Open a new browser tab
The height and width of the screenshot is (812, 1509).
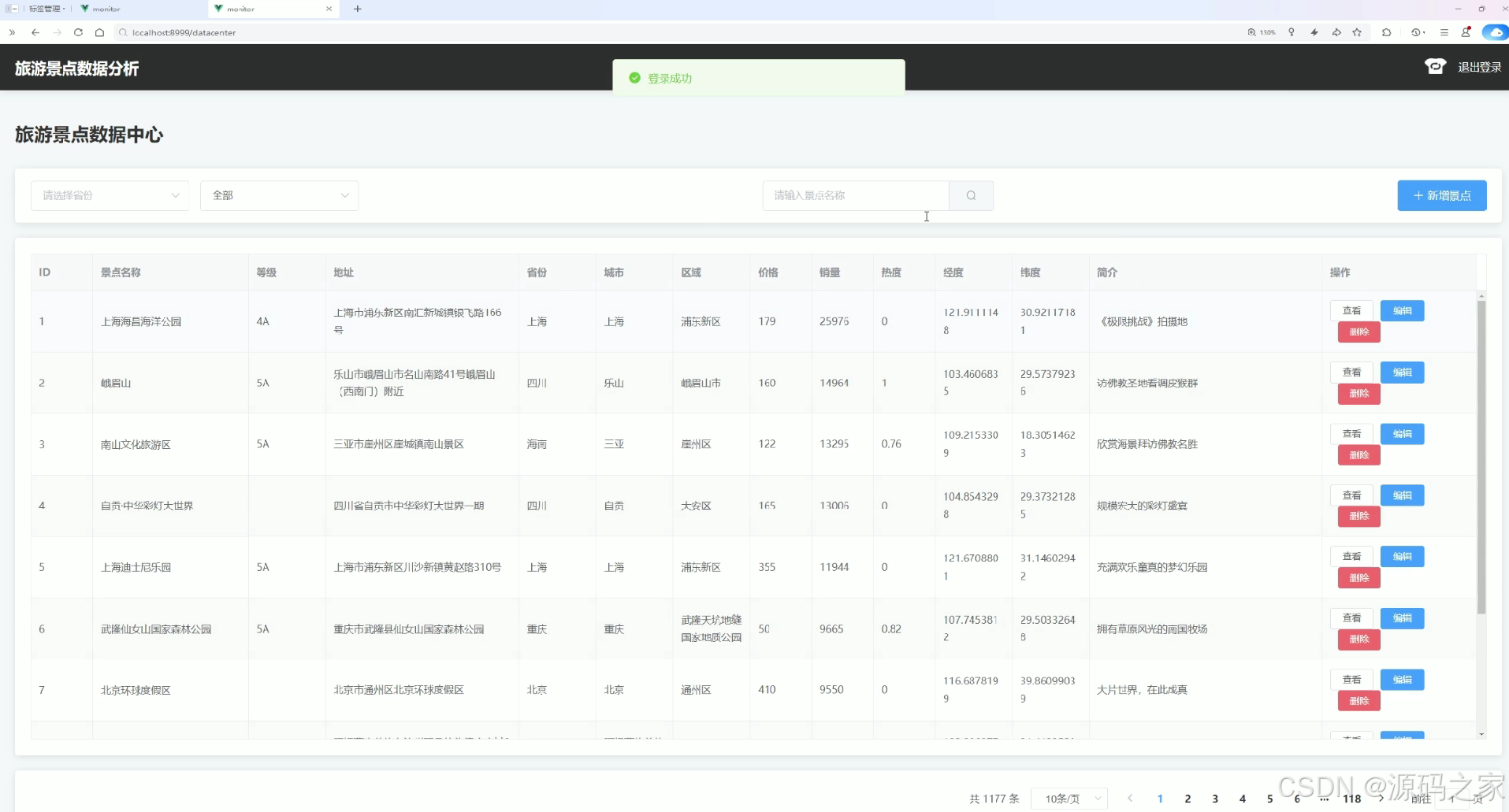pyautogui.click(x=357, y=9)
